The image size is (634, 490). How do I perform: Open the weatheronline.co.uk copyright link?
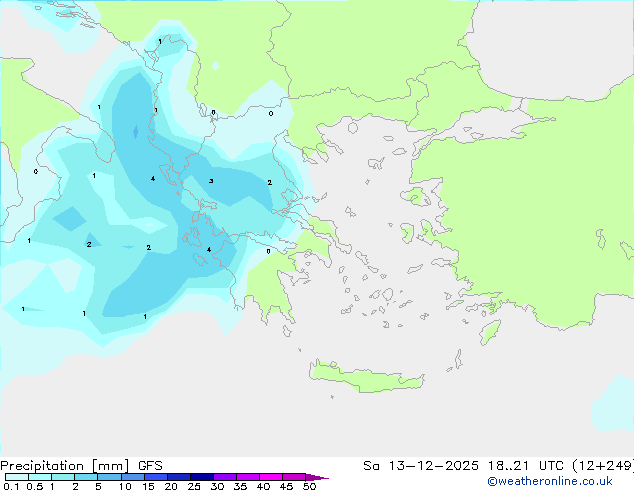point(550,481)
